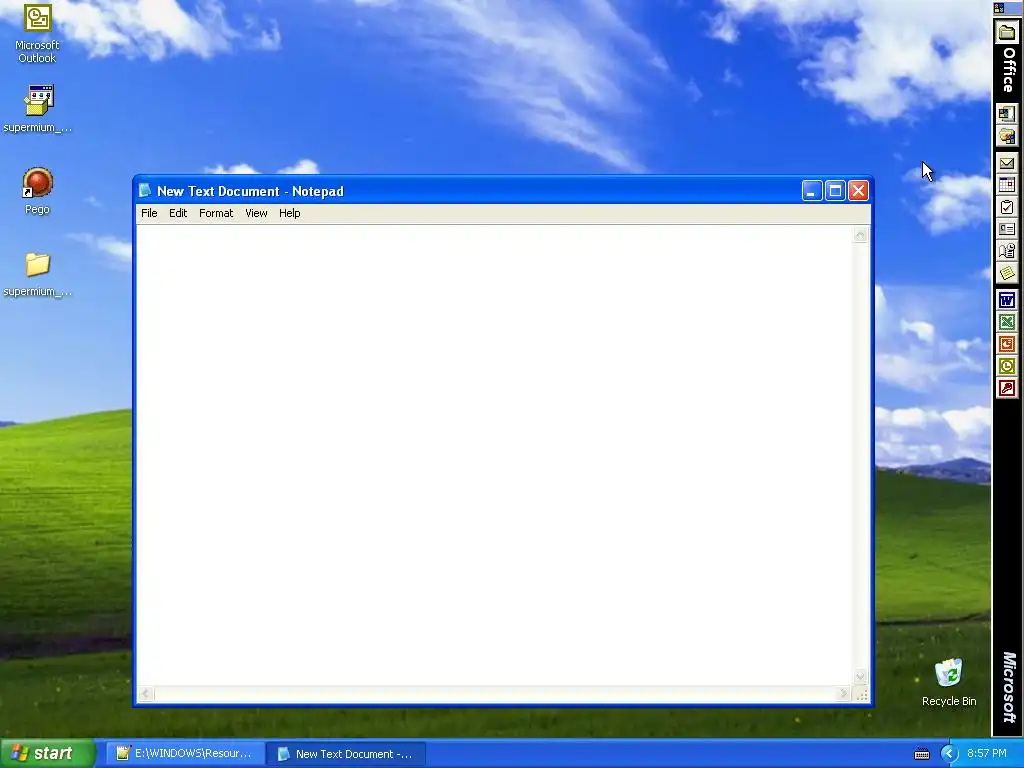Click the 8:57 PM taskbar clock
1024x768 pixels.
click(x=987, y=754)
